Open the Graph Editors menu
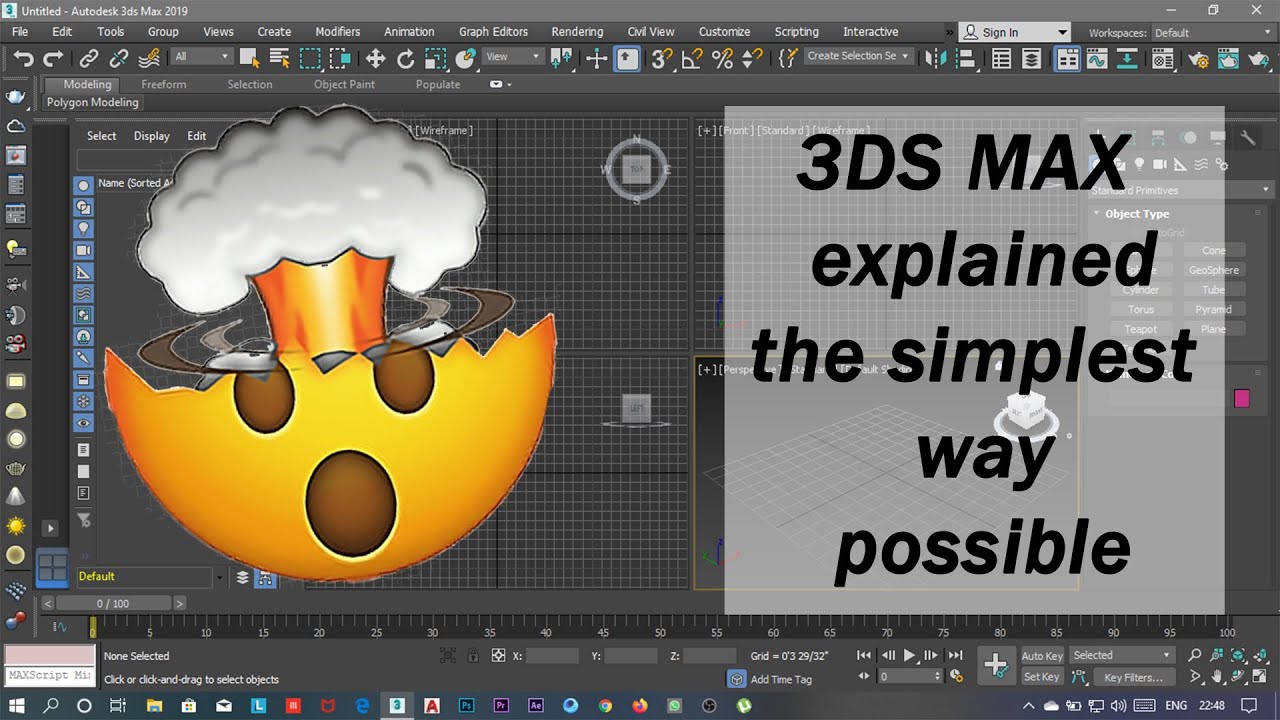The image size is (1280, 720). coord(493,32)
